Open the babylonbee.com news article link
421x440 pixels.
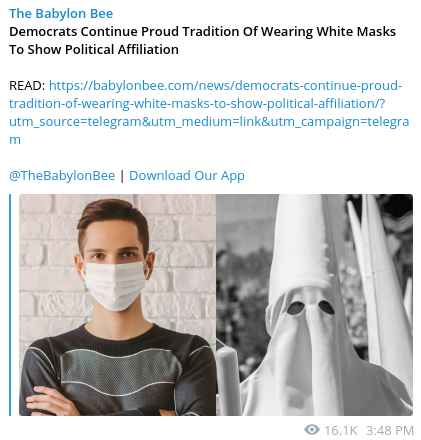point(209,112)
